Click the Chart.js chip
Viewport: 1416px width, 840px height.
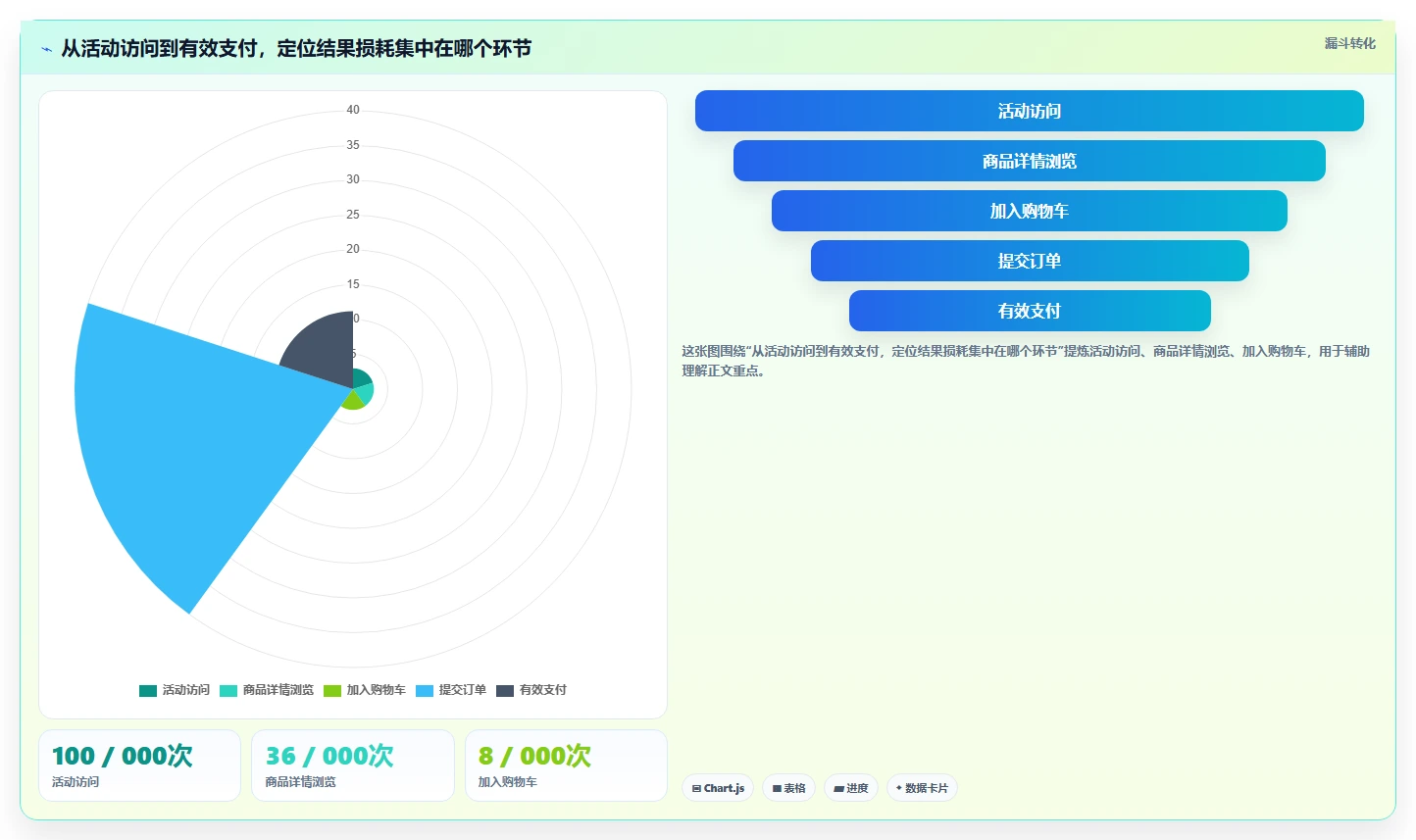pyautogui.click(x=718, y=788)
